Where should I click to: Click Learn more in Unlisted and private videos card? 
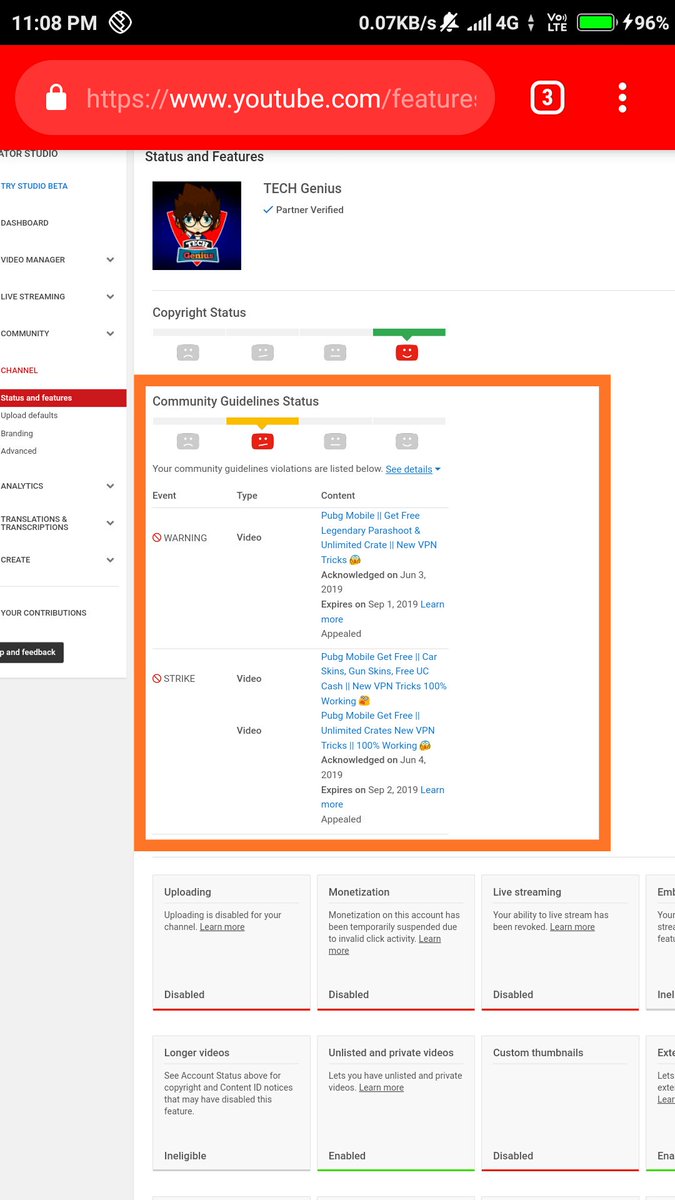click(x=381, y=1088)
